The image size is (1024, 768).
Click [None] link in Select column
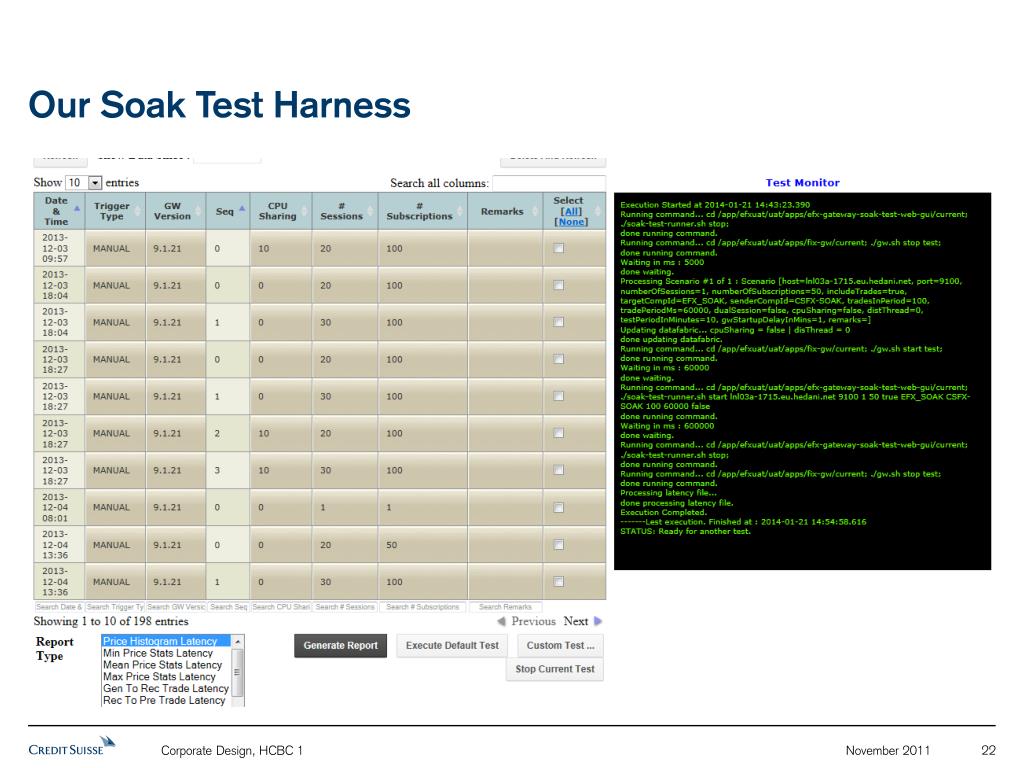(571, 222)
